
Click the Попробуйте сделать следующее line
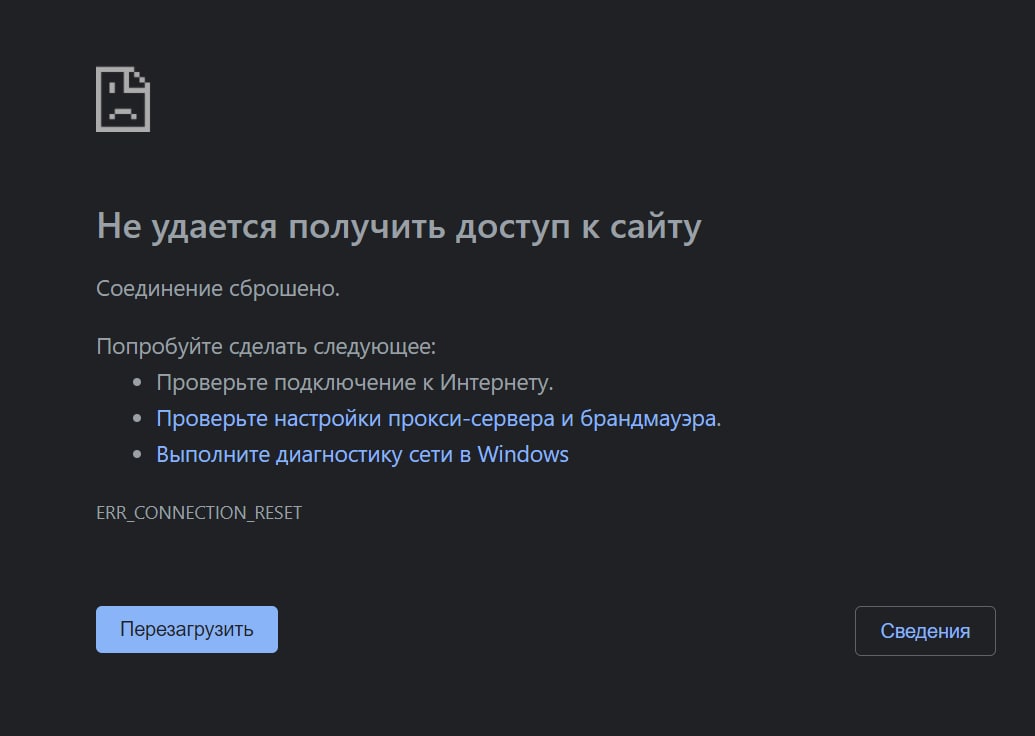tap(266, 347)
